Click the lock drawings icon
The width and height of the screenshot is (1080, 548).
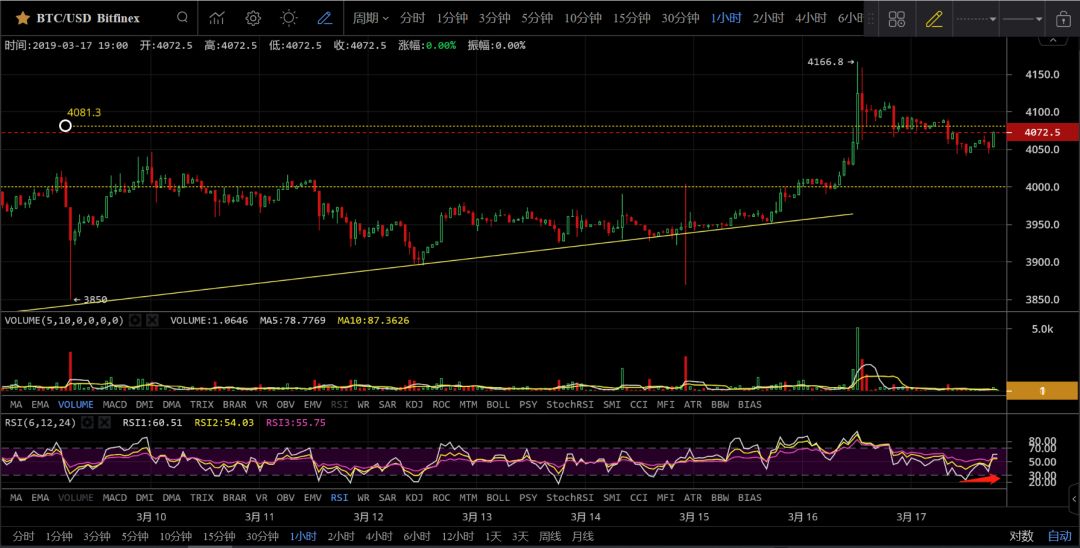(1063, 19)
